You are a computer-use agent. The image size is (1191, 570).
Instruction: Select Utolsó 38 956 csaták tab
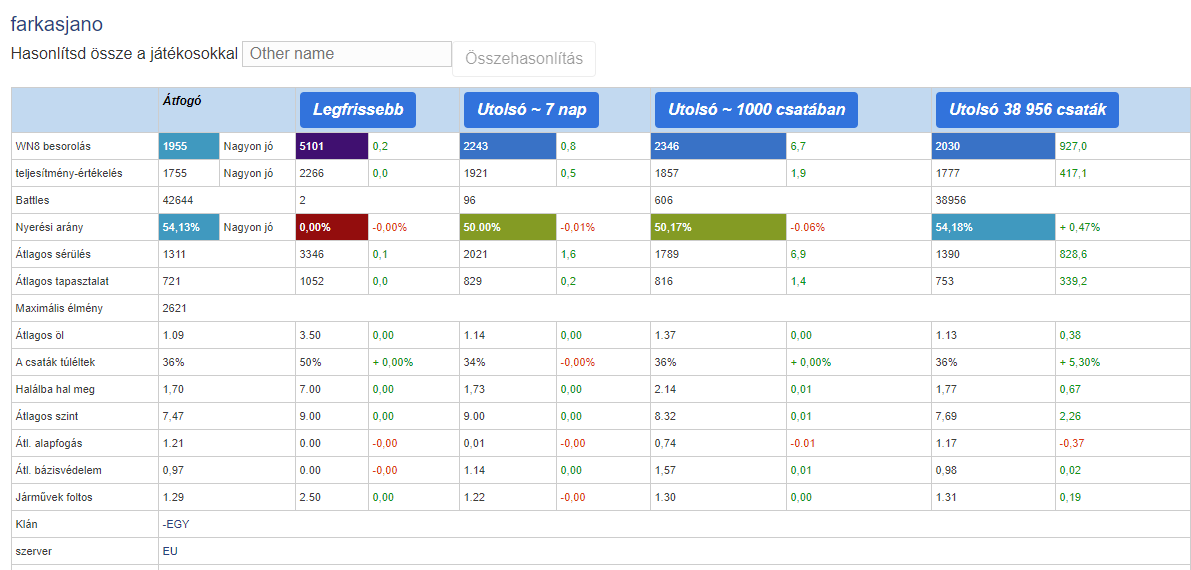1027,110
